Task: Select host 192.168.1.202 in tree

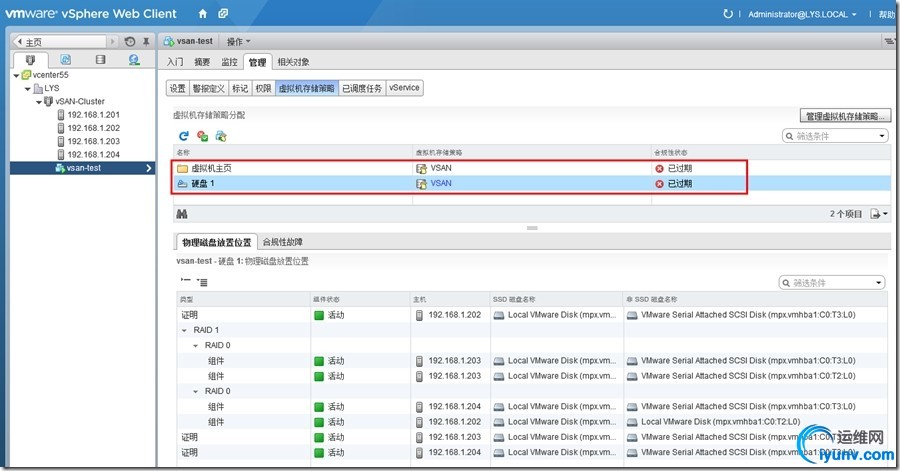Action: click(94, 128)
